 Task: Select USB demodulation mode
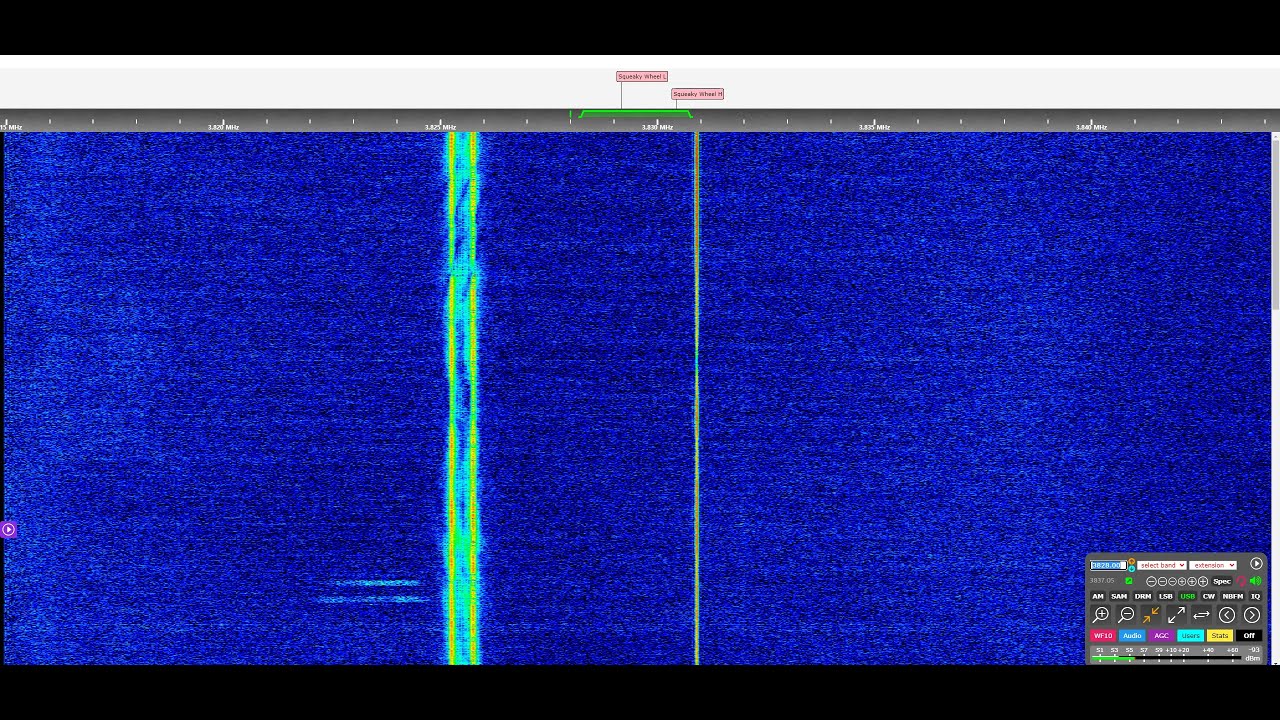(1188, 596)
